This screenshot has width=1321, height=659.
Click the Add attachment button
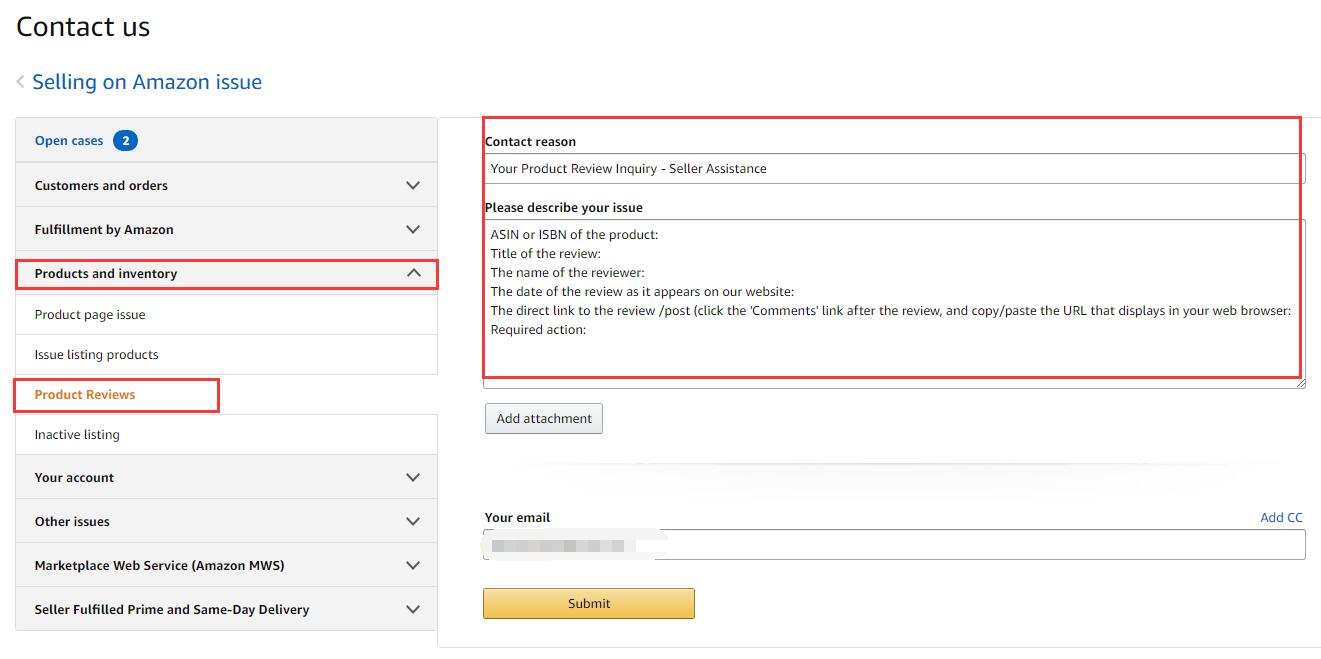544,419
